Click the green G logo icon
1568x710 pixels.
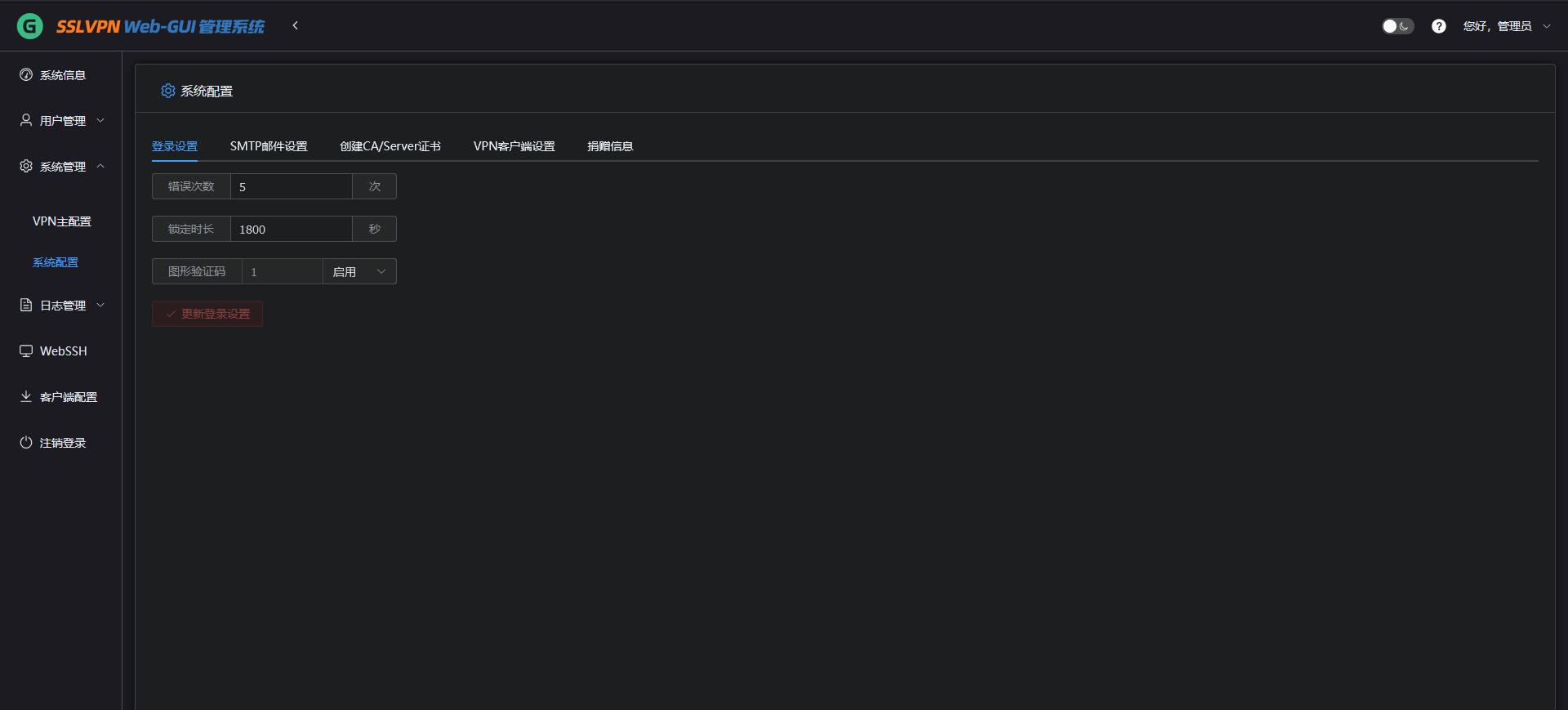click(x=30, y=26)
